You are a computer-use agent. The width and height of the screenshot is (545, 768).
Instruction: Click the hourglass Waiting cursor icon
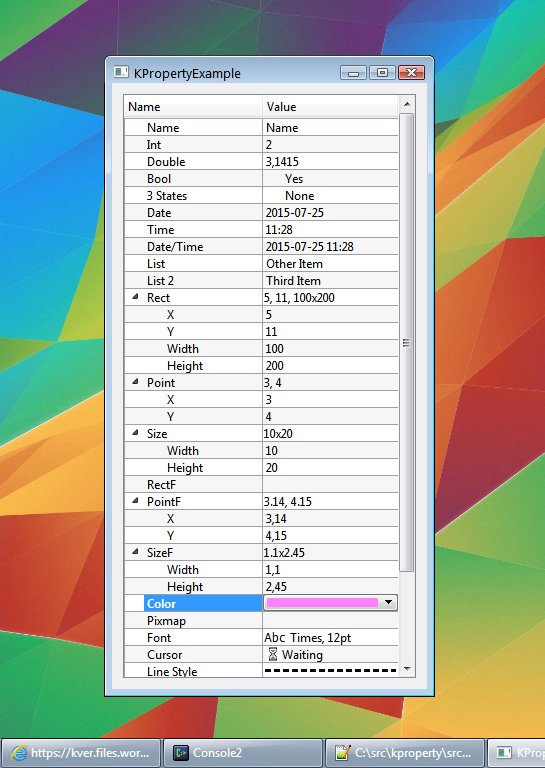[x=273, y=654]
